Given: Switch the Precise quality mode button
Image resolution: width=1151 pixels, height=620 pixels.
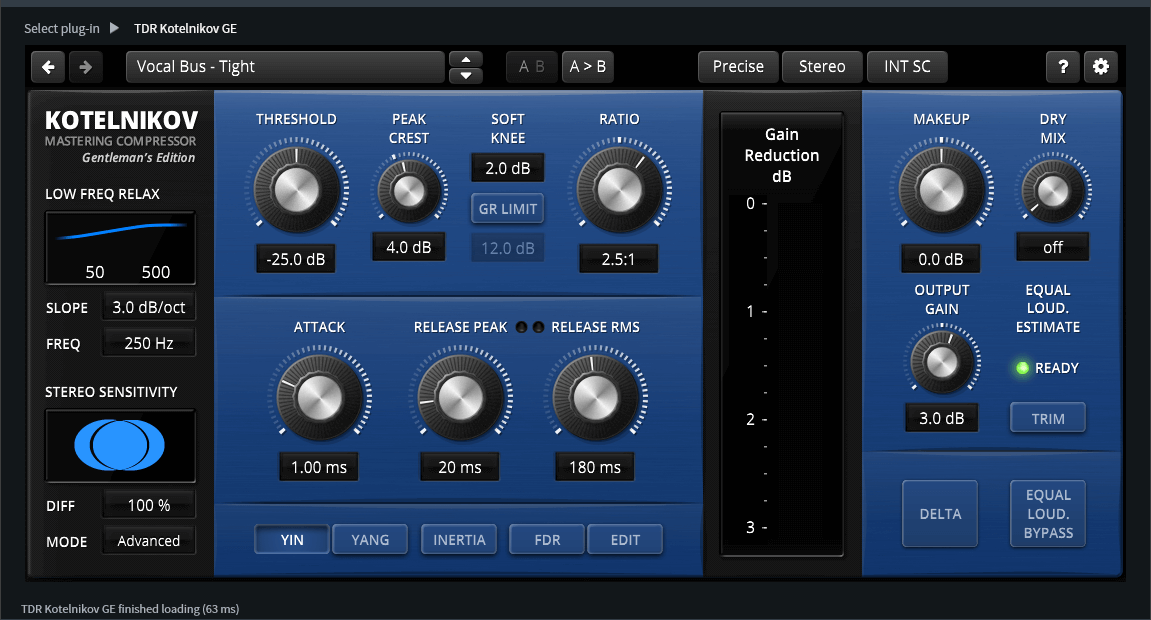Looking at the screenshot, I should point(738,67).
